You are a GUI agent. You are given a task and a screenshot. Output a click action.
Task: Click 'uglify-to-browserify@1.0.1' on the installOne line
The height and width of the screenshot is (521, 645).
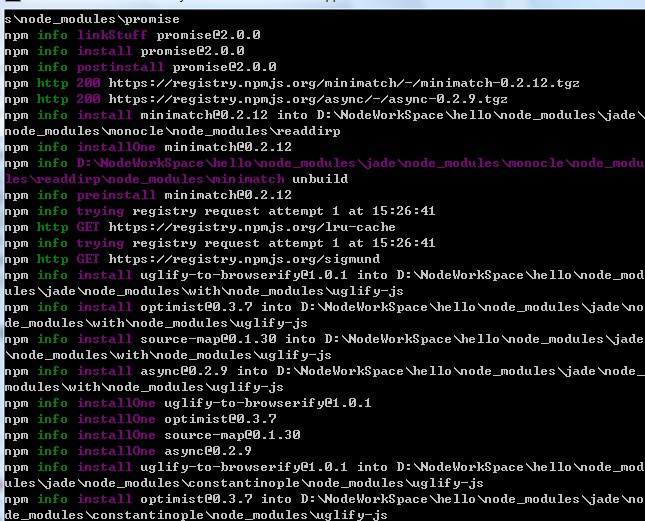pos(268,403)
